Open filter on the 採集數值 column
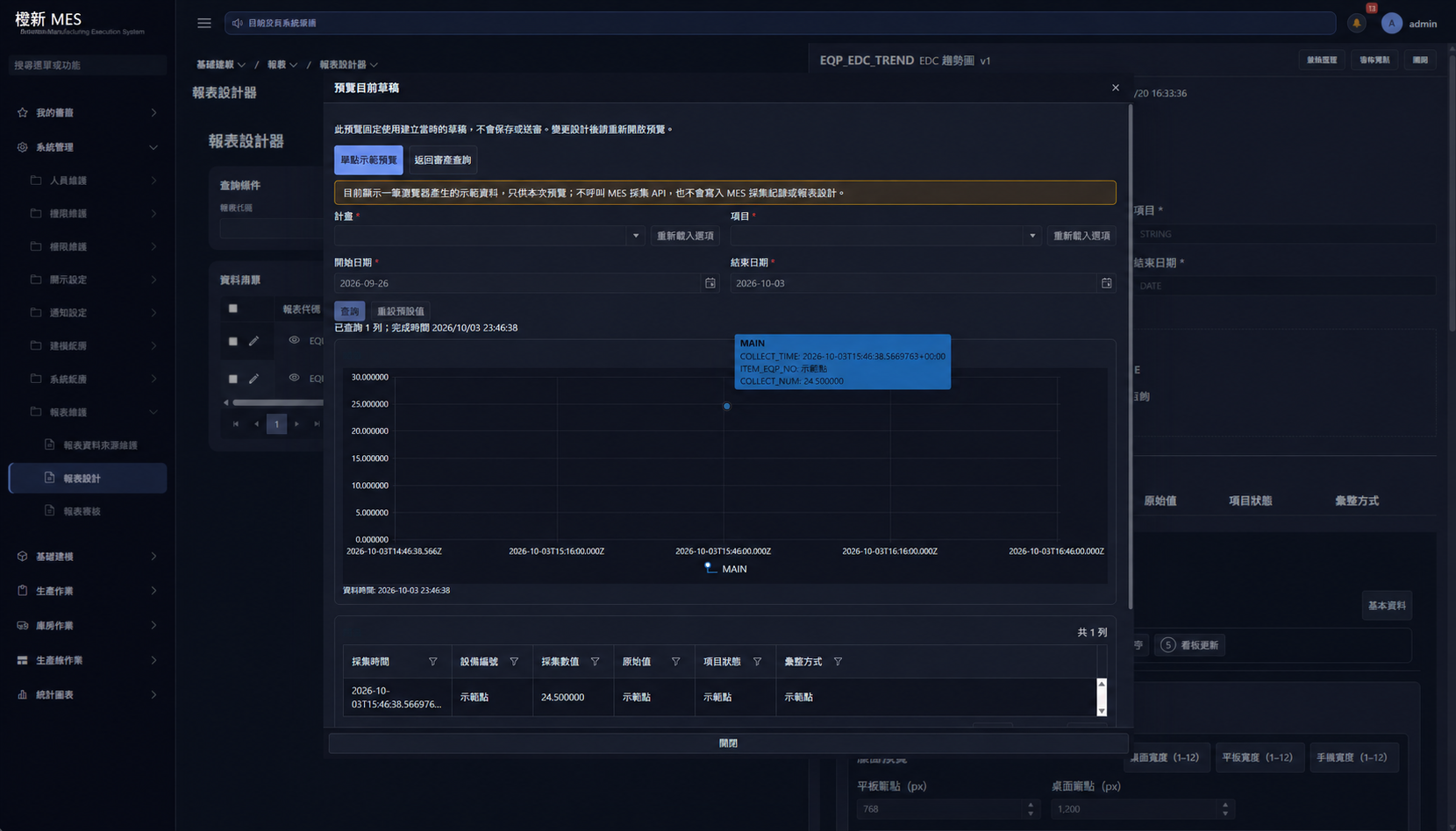 (595, 662)
